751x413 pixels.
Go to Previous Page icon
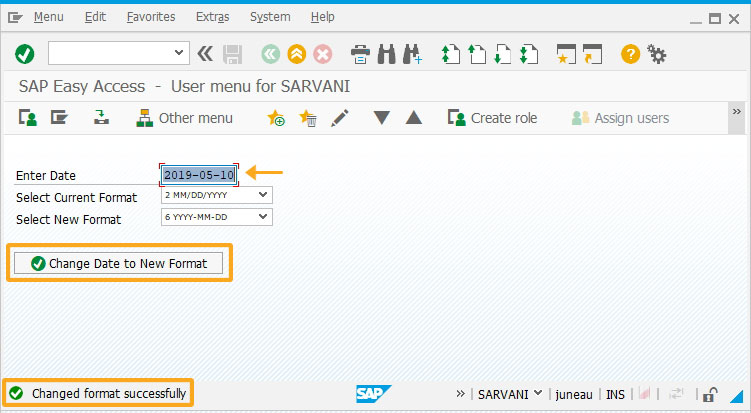[x=477, y=54]
